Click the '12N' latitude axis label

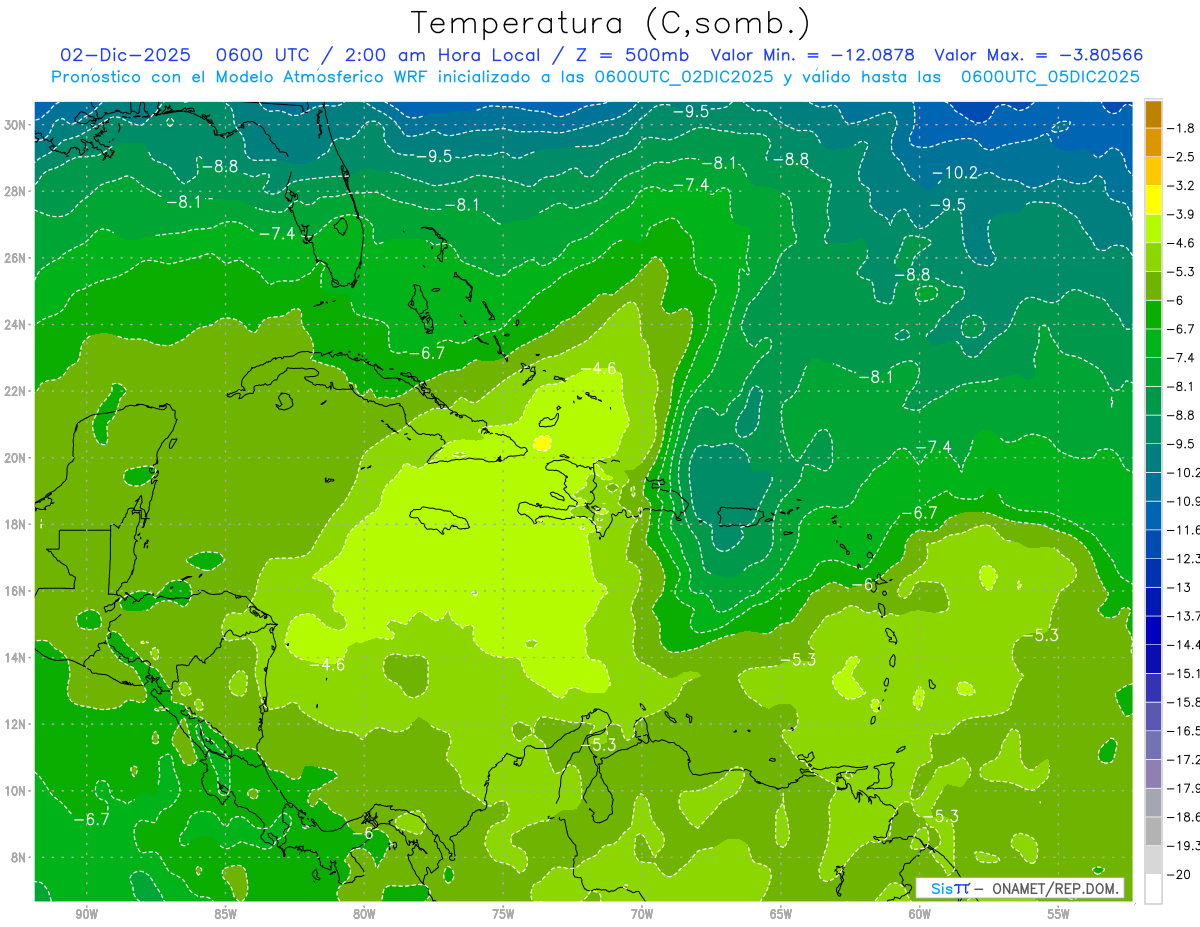coord(16,724)
